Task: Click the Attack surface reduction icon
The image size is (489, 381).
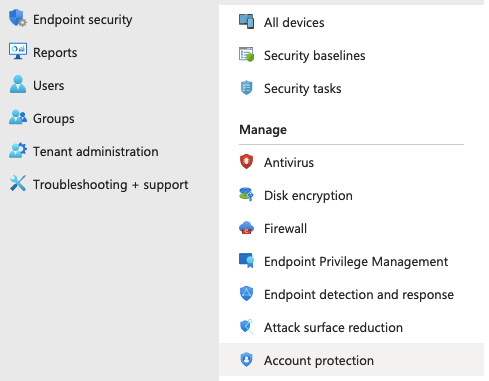Action: [246, 326]
